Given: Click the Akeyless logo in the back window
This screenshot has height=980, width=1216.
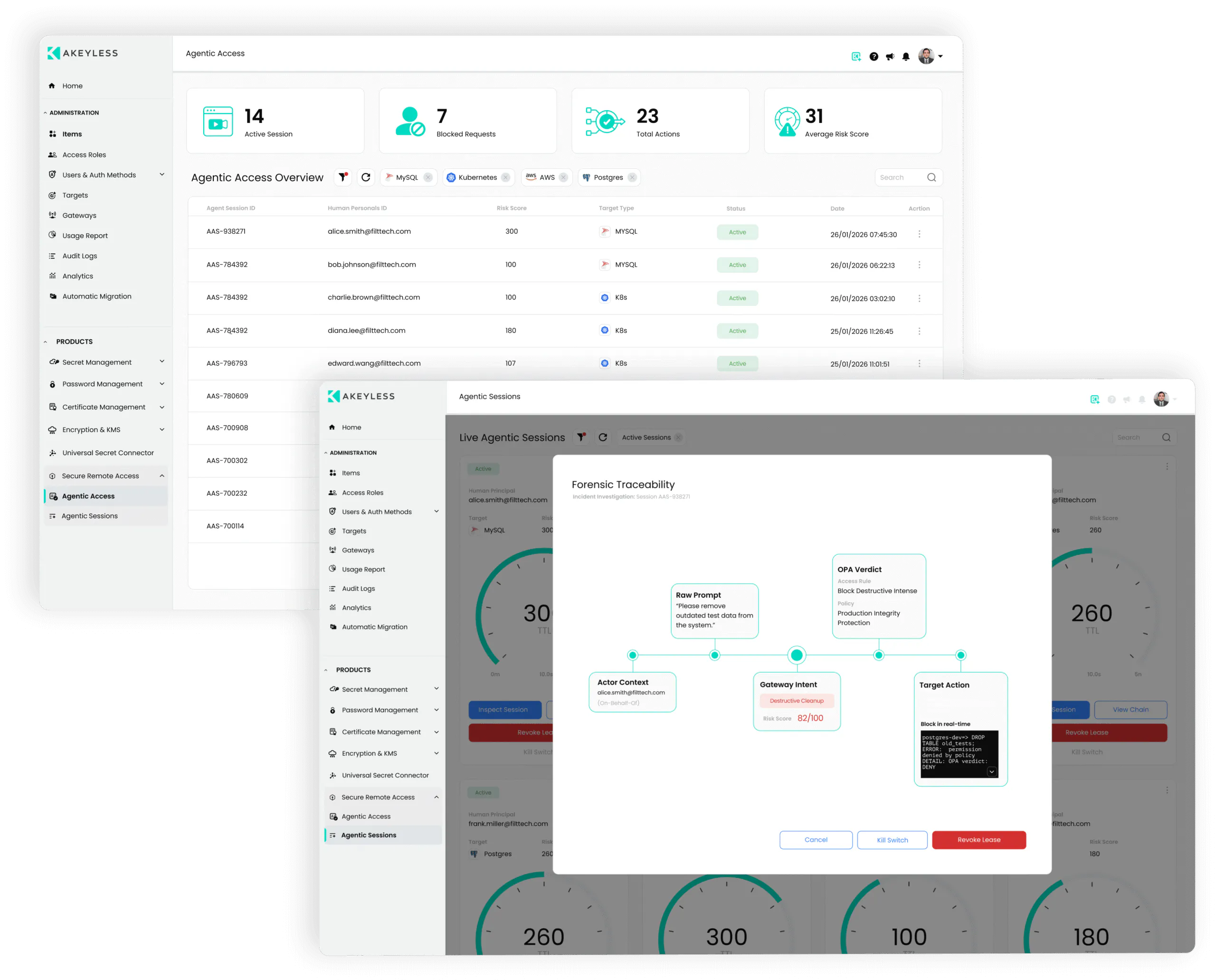Looking at the screenshot, I should [x=83, y=53].
